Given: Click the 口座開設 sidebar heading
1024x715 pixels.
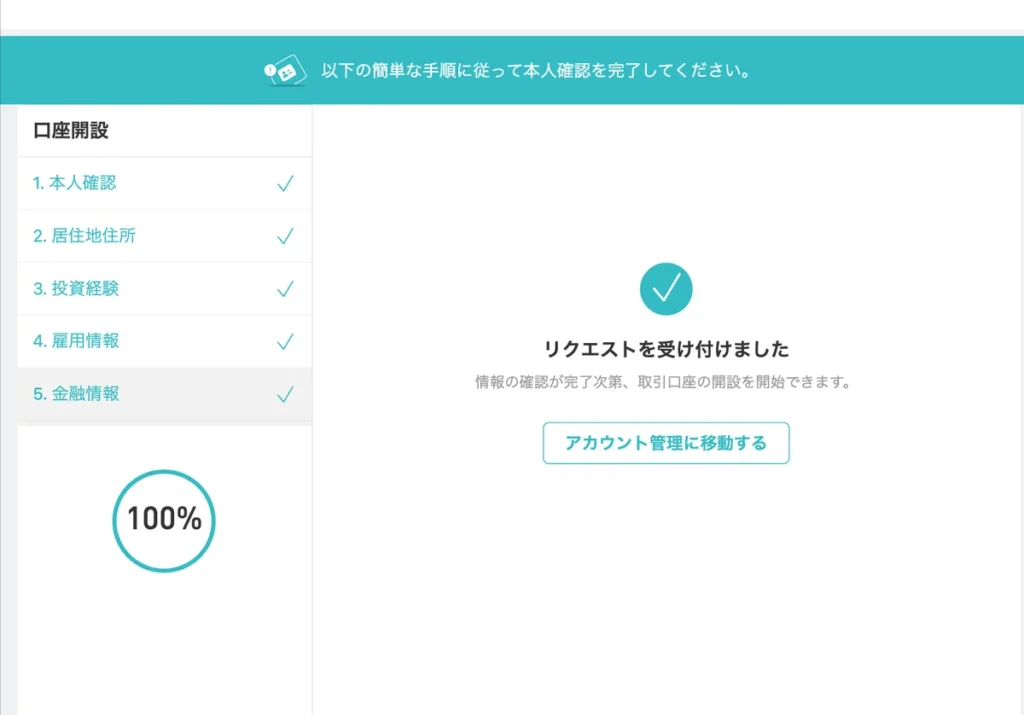Looking at the screenshot, I should (71, 131).
